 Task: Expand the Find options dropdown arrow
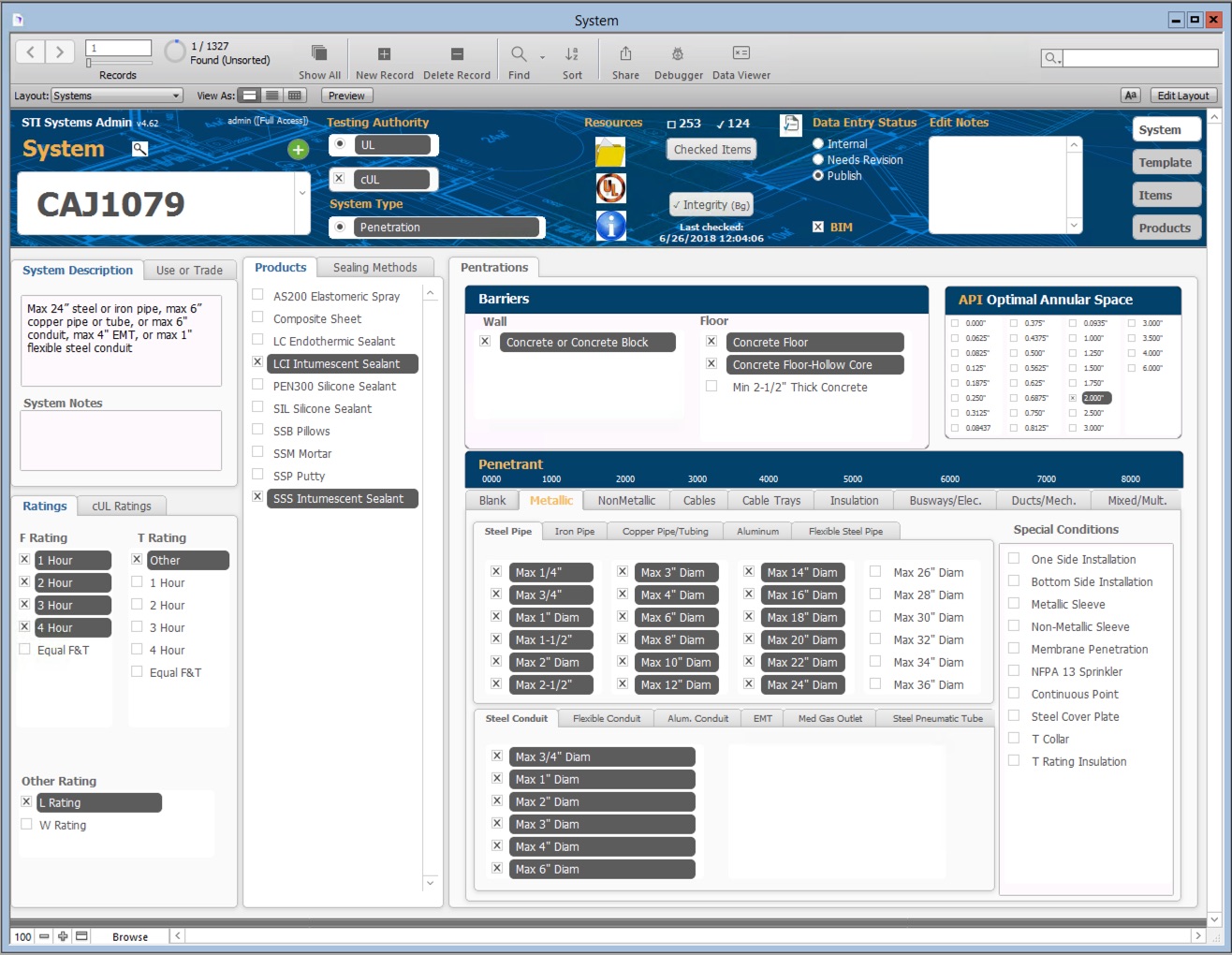541,58
